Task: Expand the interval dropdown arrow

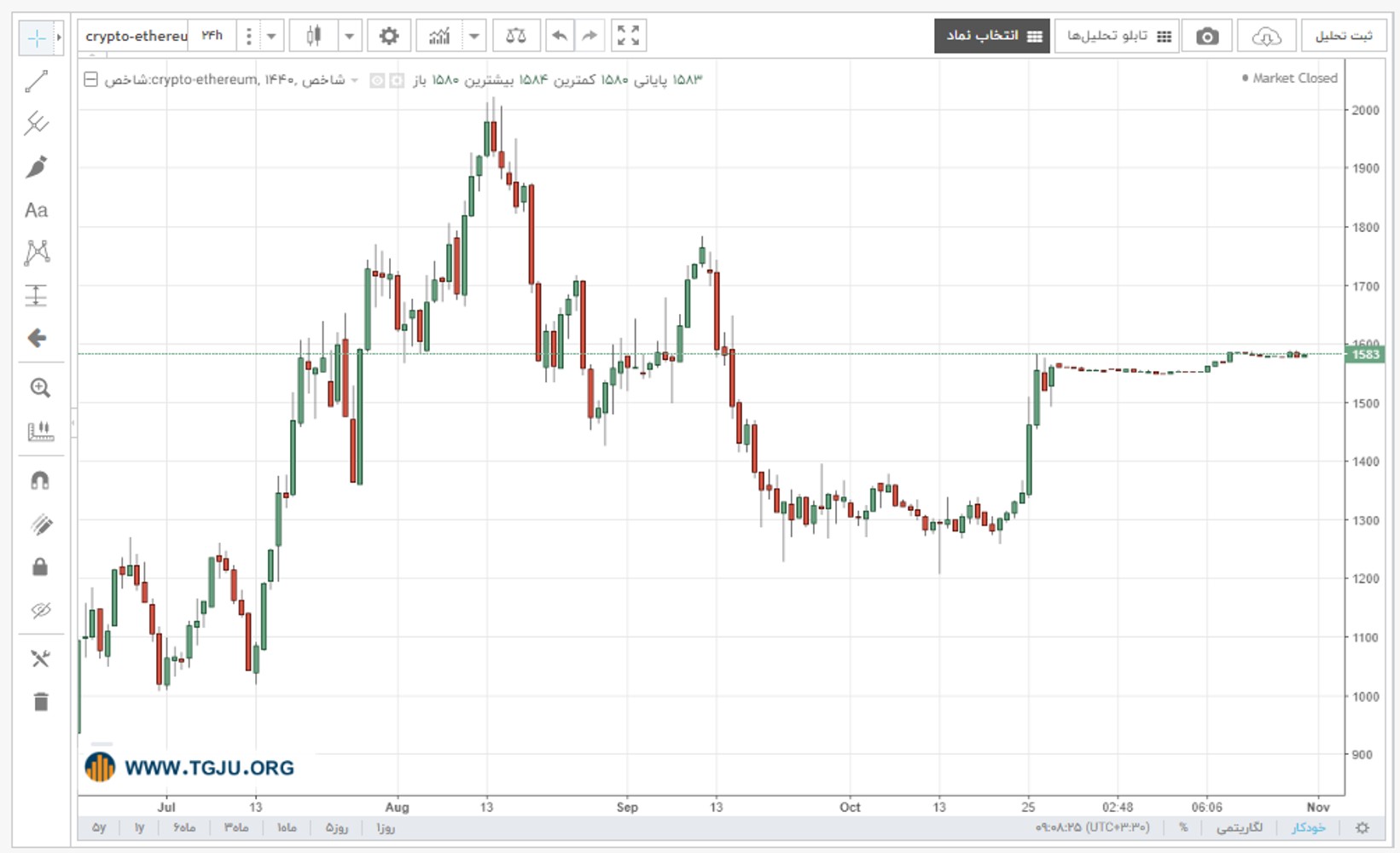Action: coord(271,36)
